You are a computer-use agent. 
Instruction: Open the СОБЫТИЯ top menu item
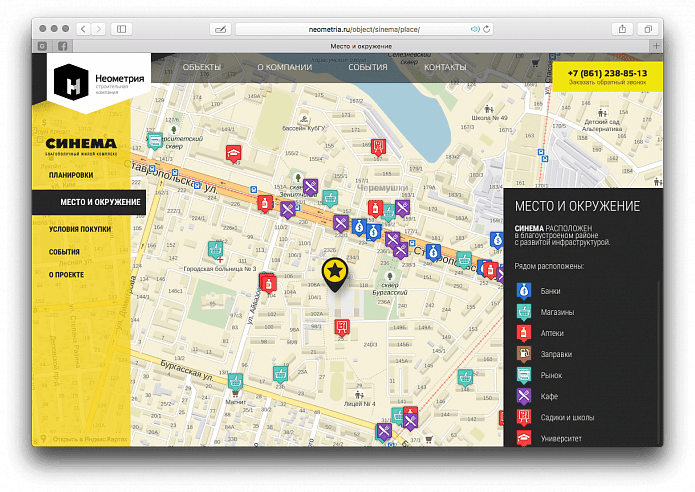[x=367, y=67]
